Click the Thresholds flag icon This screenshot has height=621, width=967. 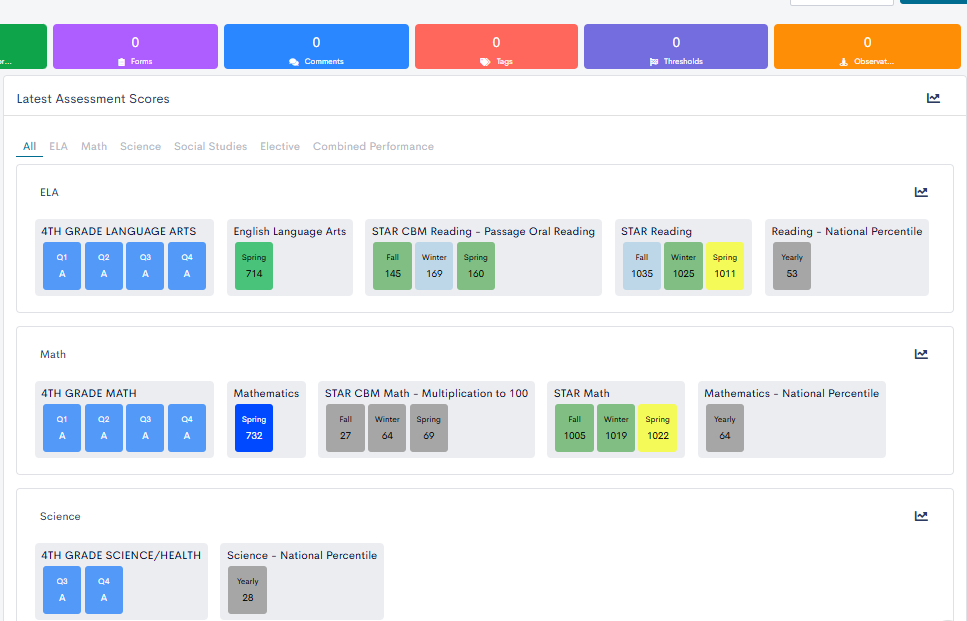[654, 62]
